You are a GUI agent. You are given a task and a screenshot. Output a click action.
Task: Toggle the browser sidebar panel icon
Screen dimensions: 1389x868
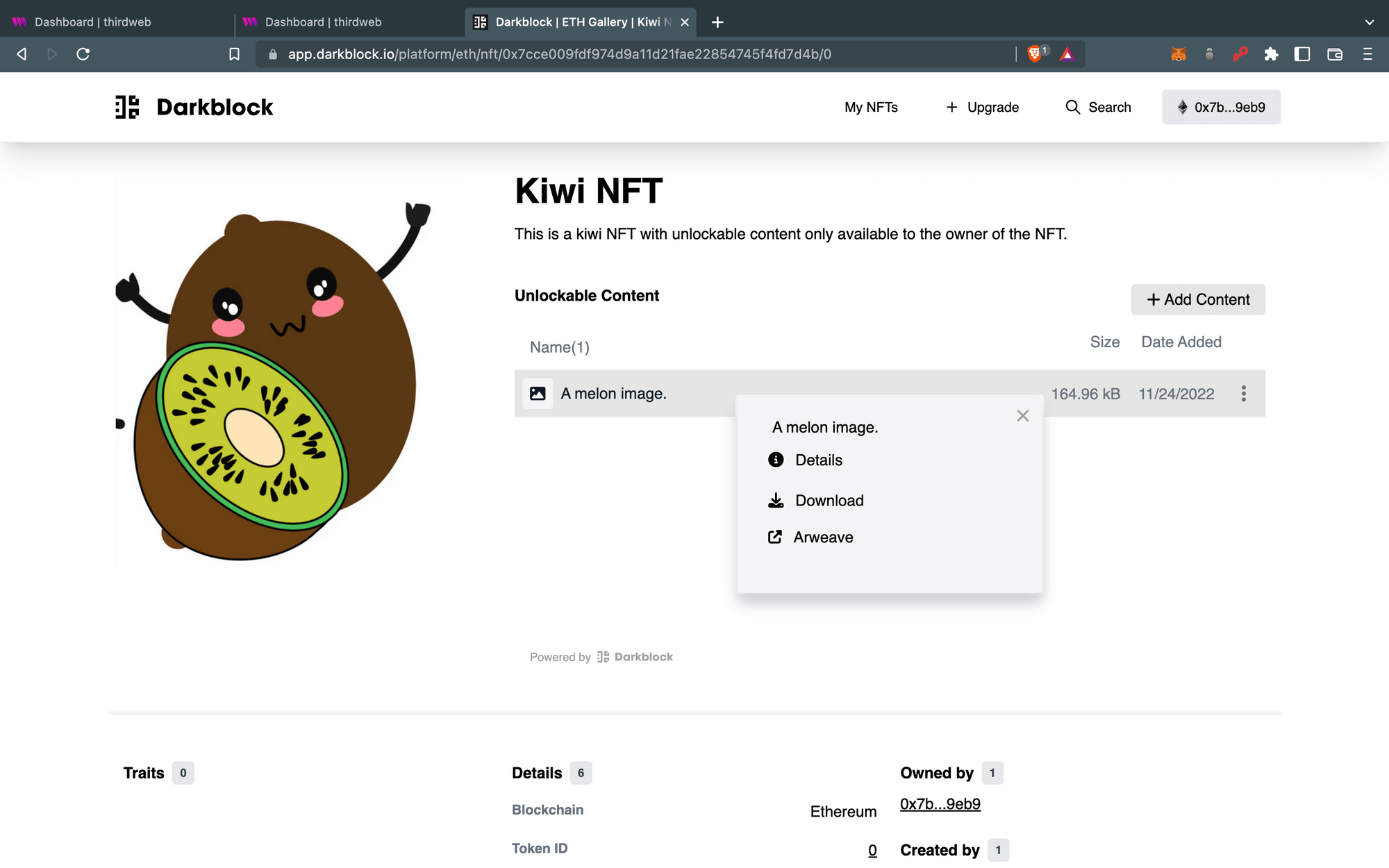coord(1302,54)
